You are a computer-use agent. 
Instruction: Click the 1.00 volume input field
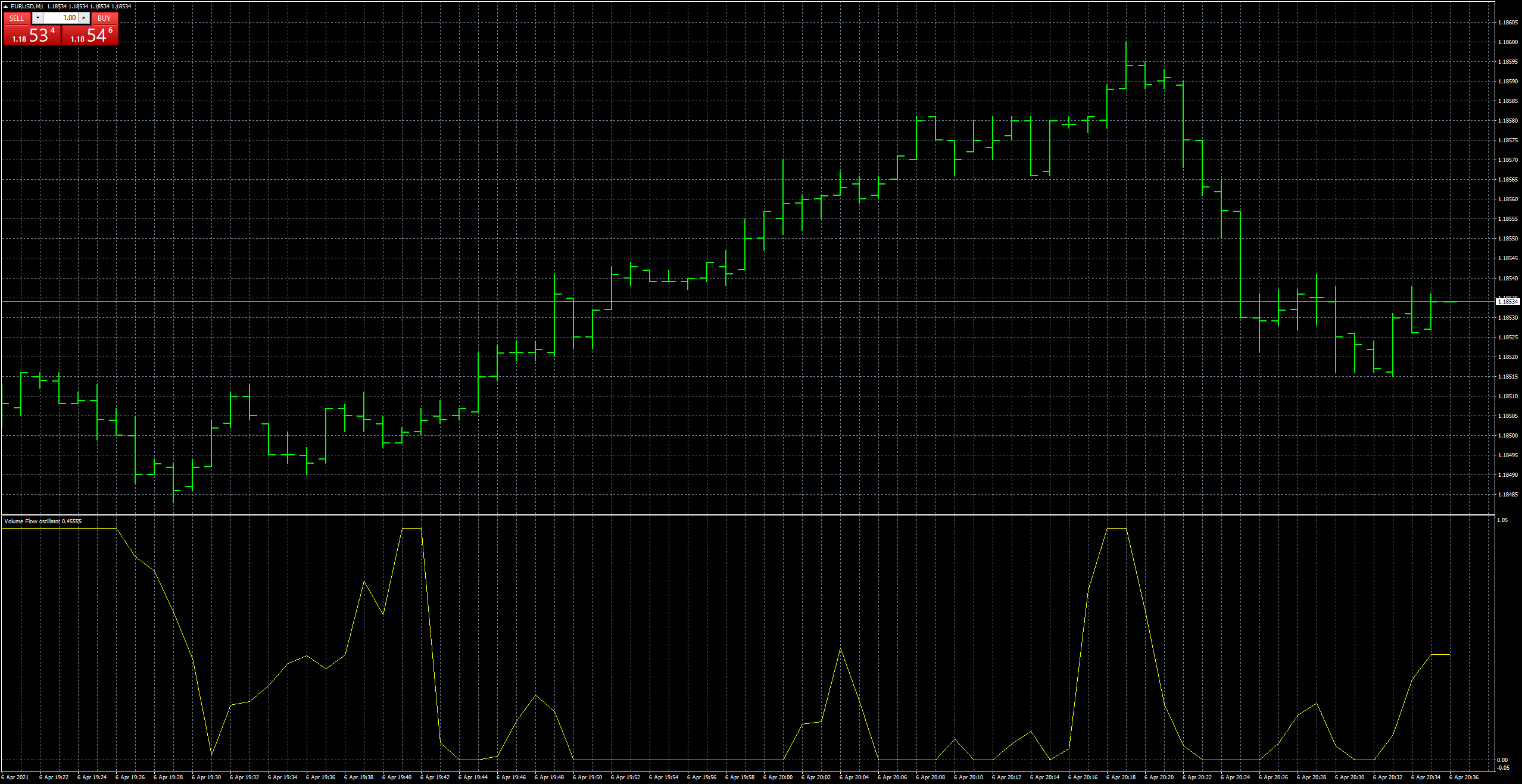point(61,18)
